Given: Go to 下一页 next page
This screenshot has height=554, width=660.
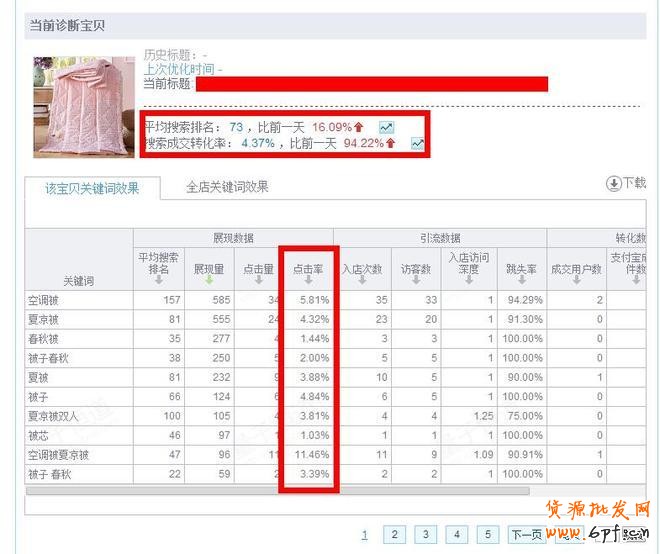Looking at the screenshot, I should (526, 535).
